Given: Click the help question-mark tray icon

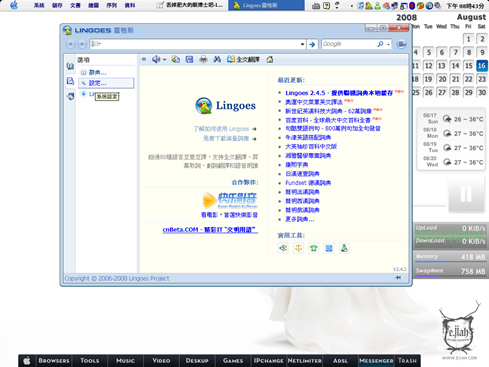Looking at the screenshot, I should coord(326,6).
